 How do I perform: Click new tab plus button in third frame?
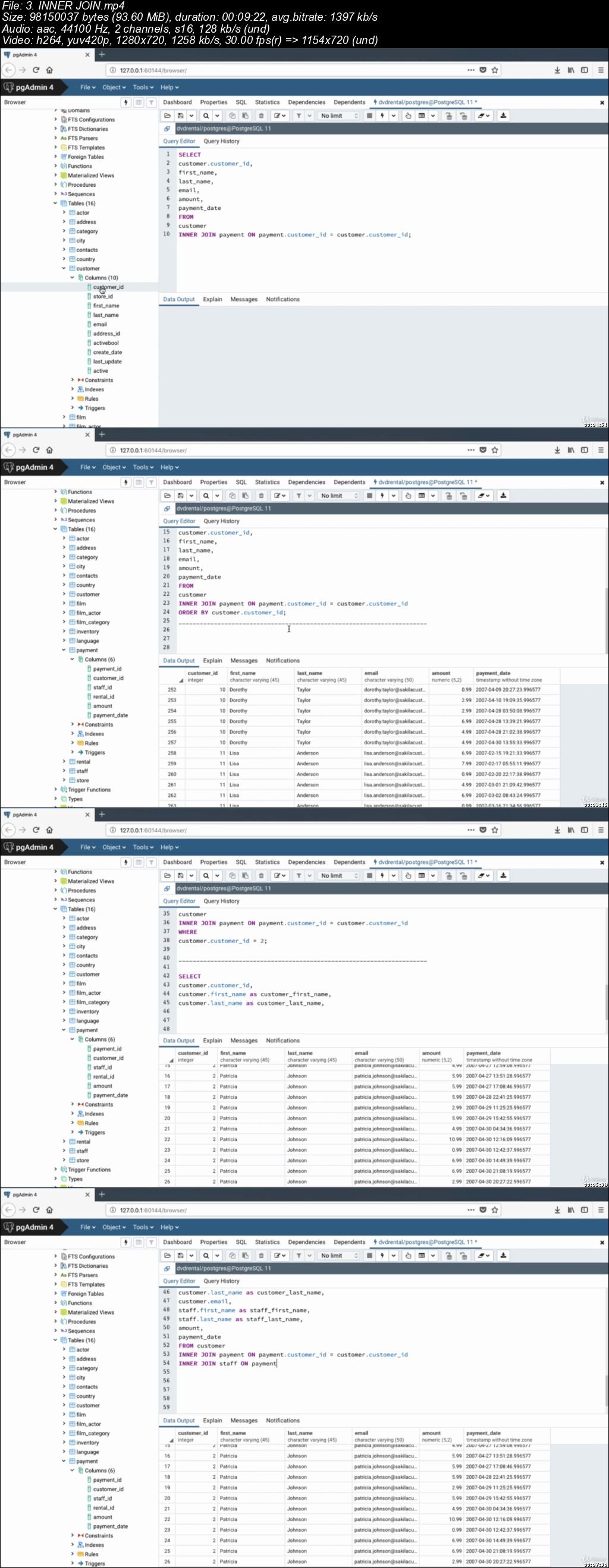tap(102, 815)
